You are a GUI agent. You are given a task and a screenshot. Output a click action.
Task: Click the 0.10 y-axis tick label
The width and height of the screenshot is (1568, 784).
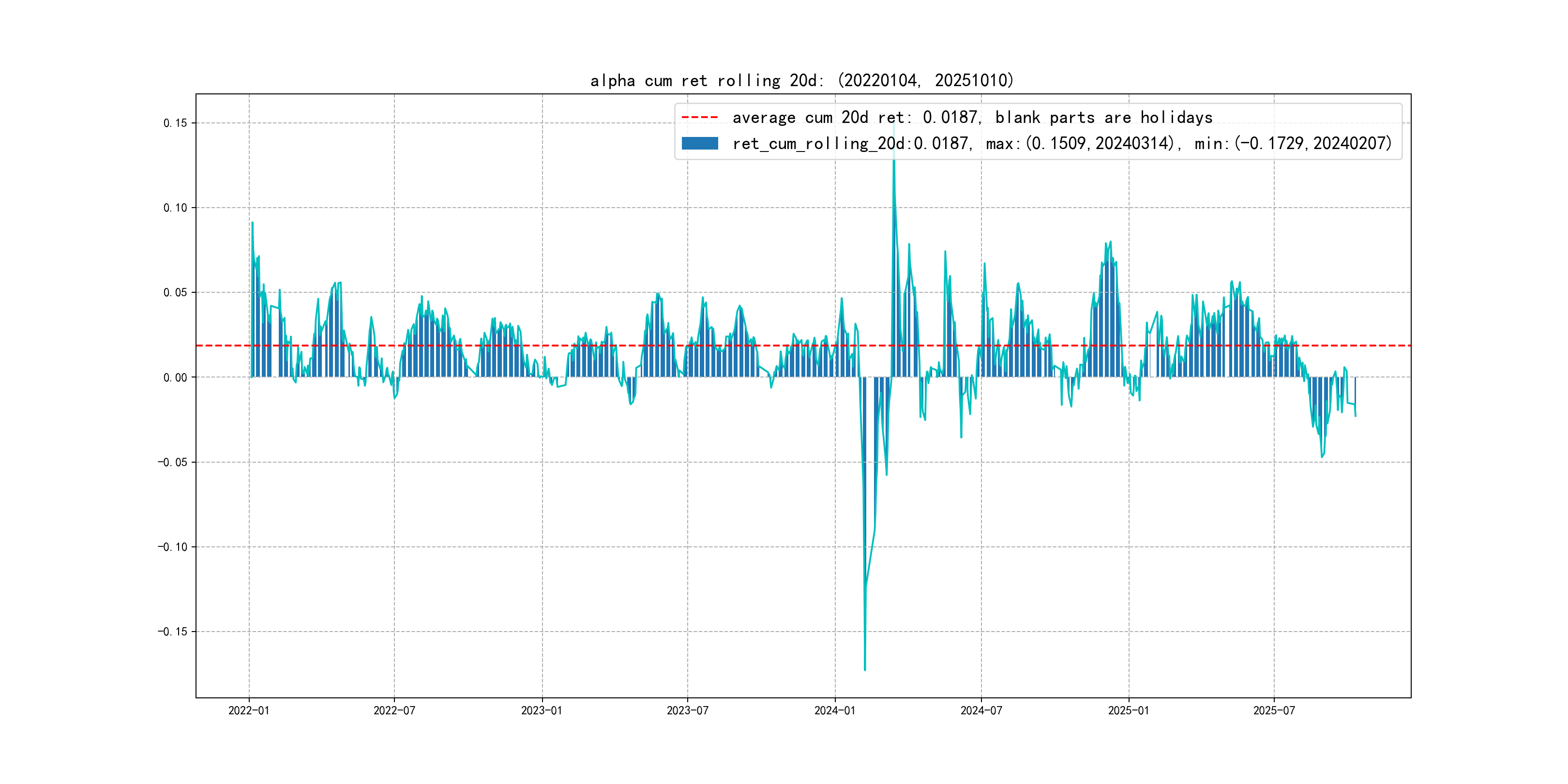tap(175, 208)
